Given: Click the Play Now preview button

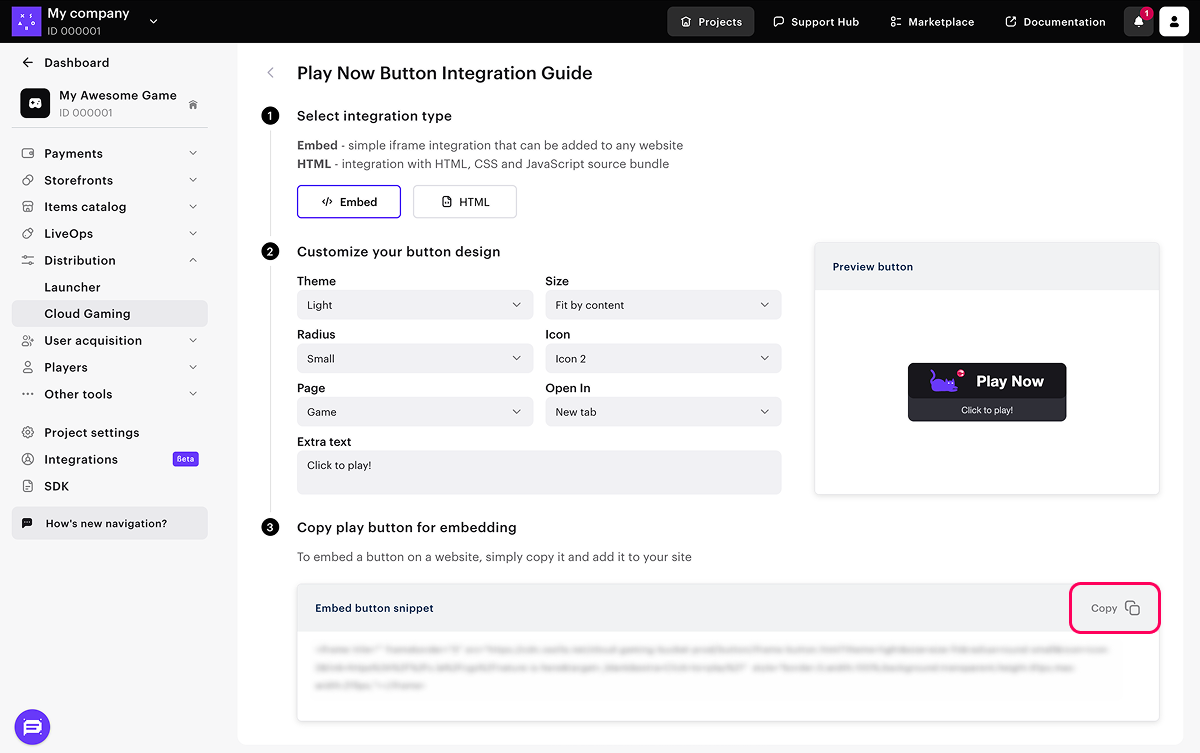Looking at the screenshot, I should (987, 391).
